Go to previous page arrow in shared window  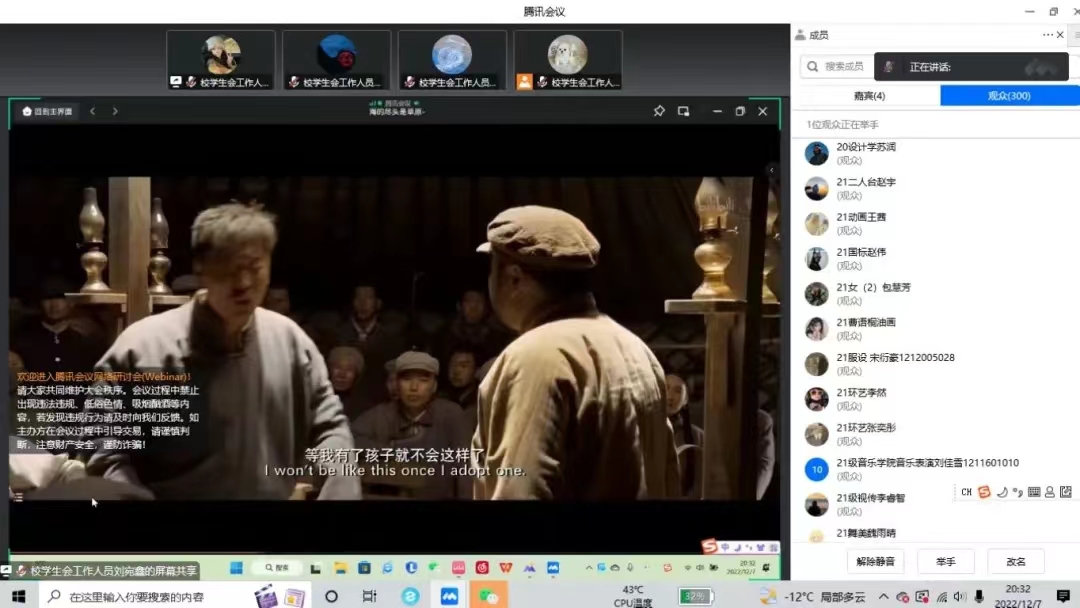tap(93, 112)
